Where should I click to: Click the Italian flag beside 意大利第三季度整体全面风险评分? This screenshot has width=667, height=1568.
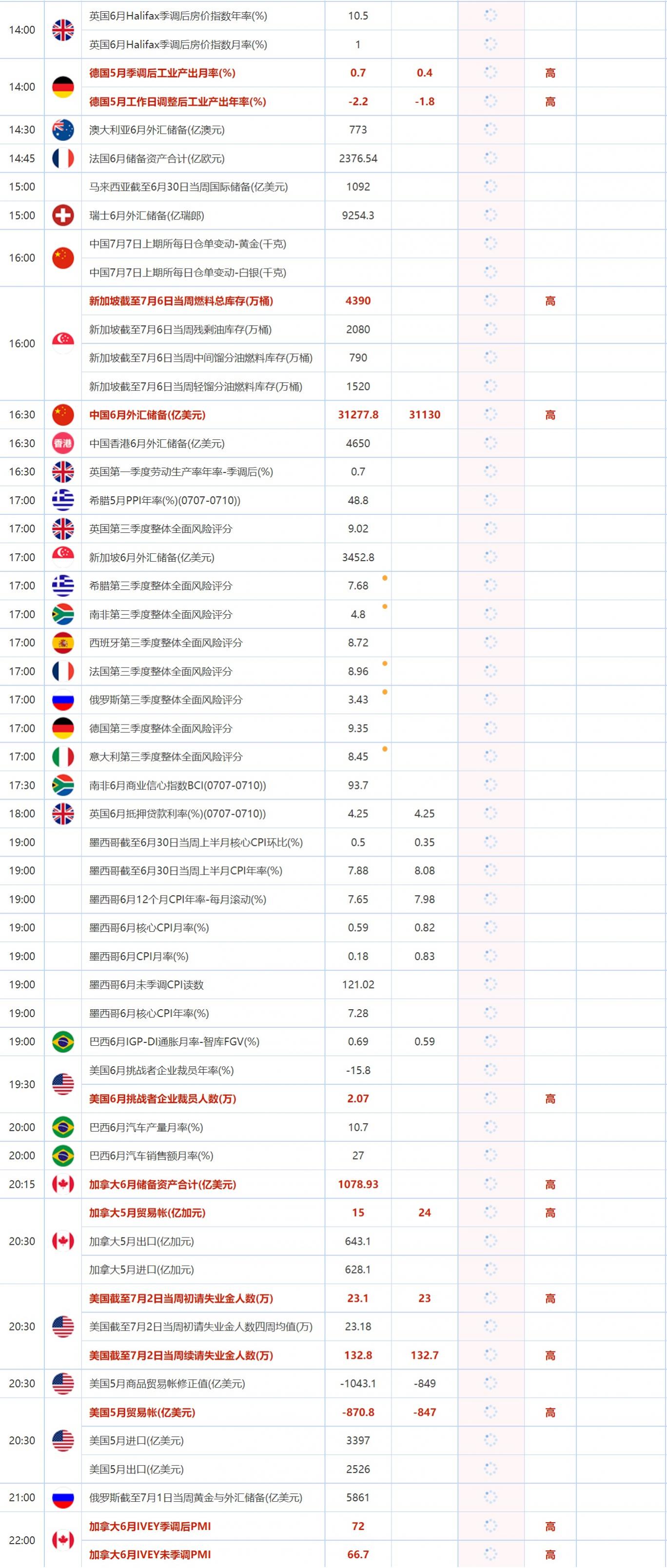(63, 757)
